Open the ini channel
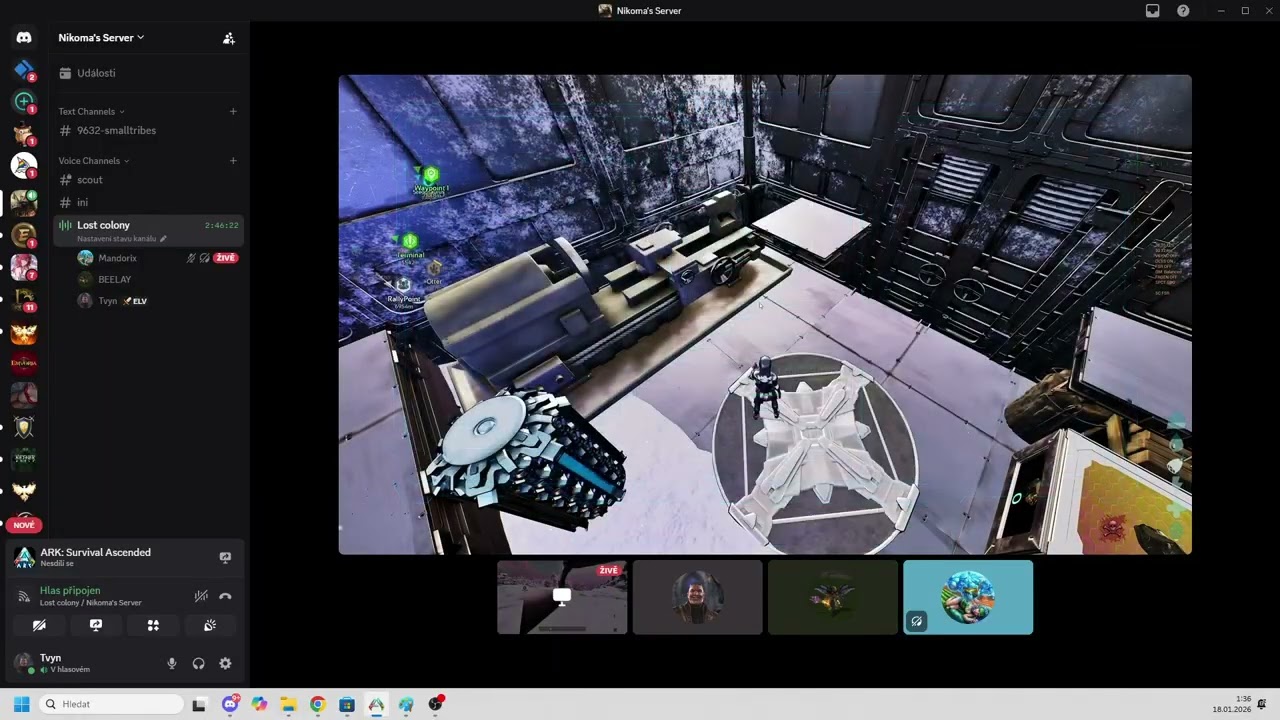Viewport: 1280px width, 720px height. [148, 202]
